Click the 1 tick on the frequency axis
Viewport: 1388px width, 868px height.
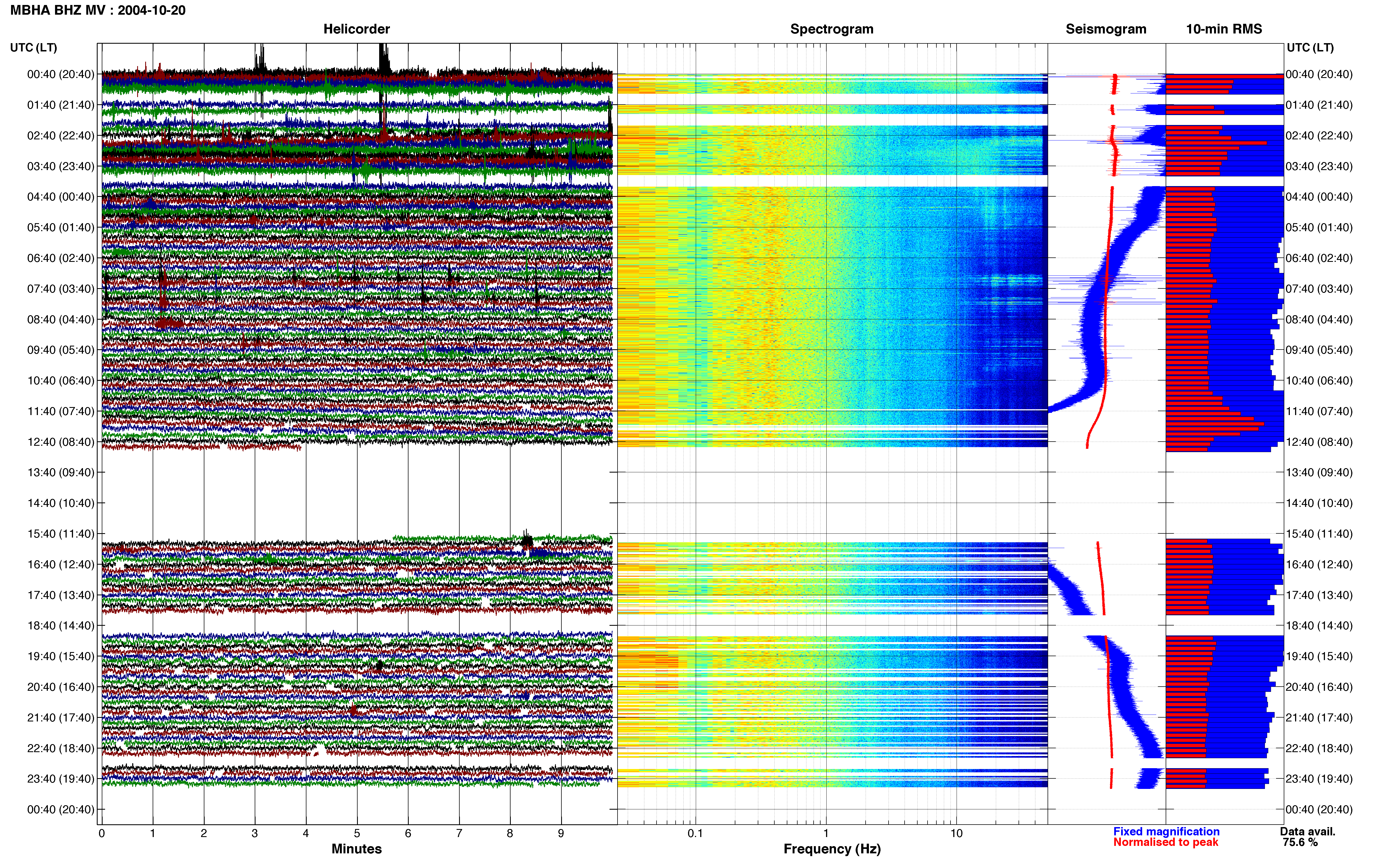(826, 833)
